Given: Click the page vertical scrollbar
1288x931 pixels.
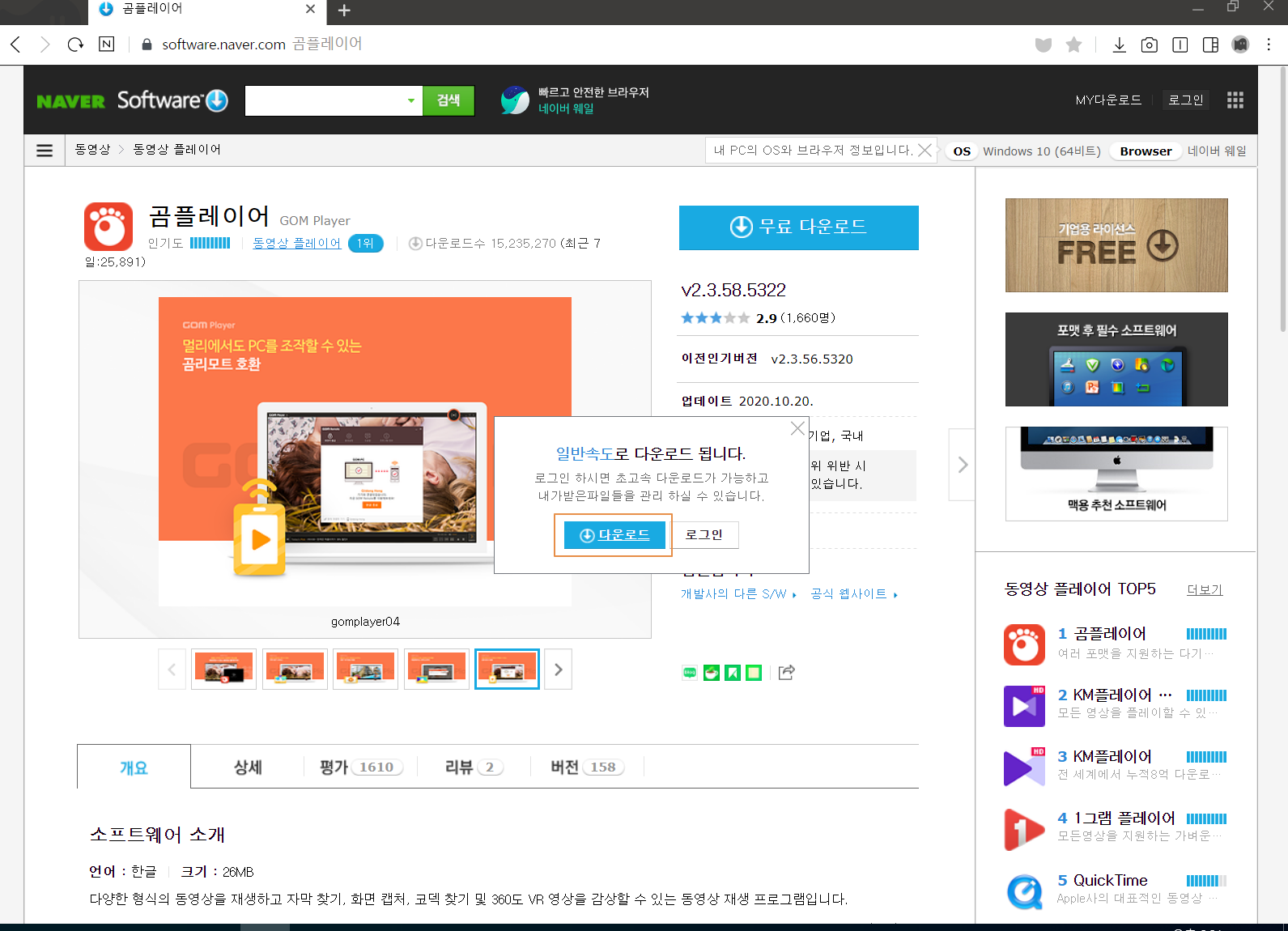Looking at the screenshot, I should (1282, 198).
